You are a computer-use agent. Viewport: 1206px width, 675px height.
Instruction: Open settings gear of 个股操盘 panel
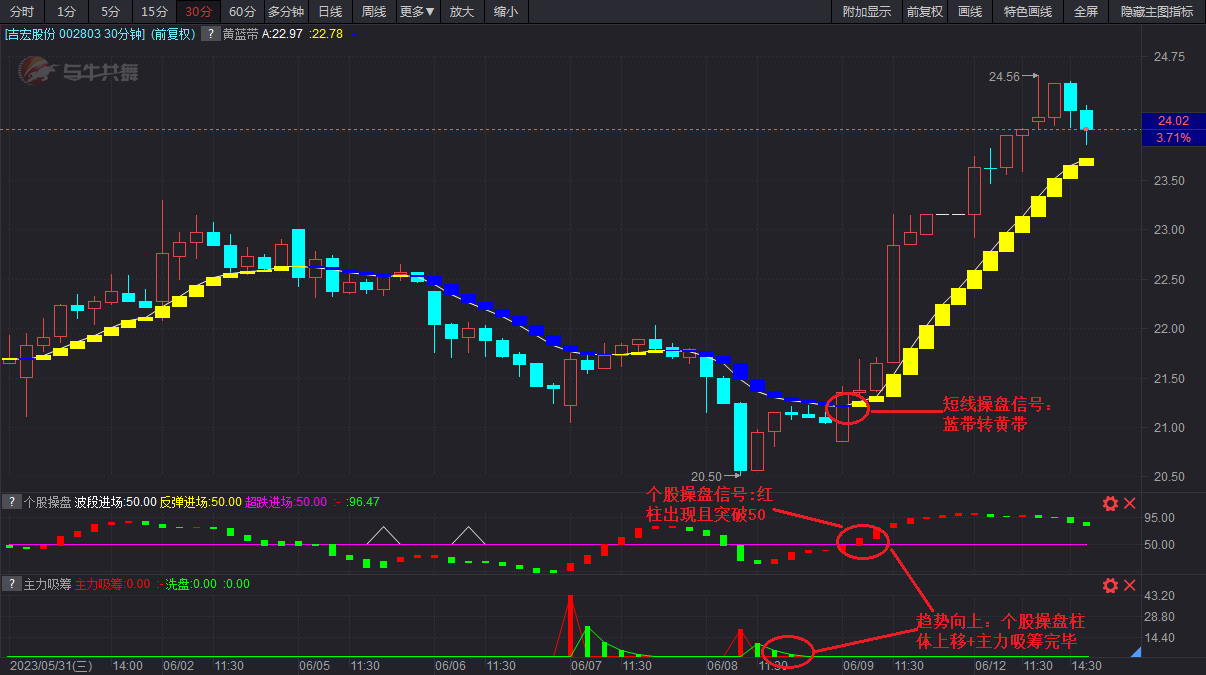[1110, 504]
